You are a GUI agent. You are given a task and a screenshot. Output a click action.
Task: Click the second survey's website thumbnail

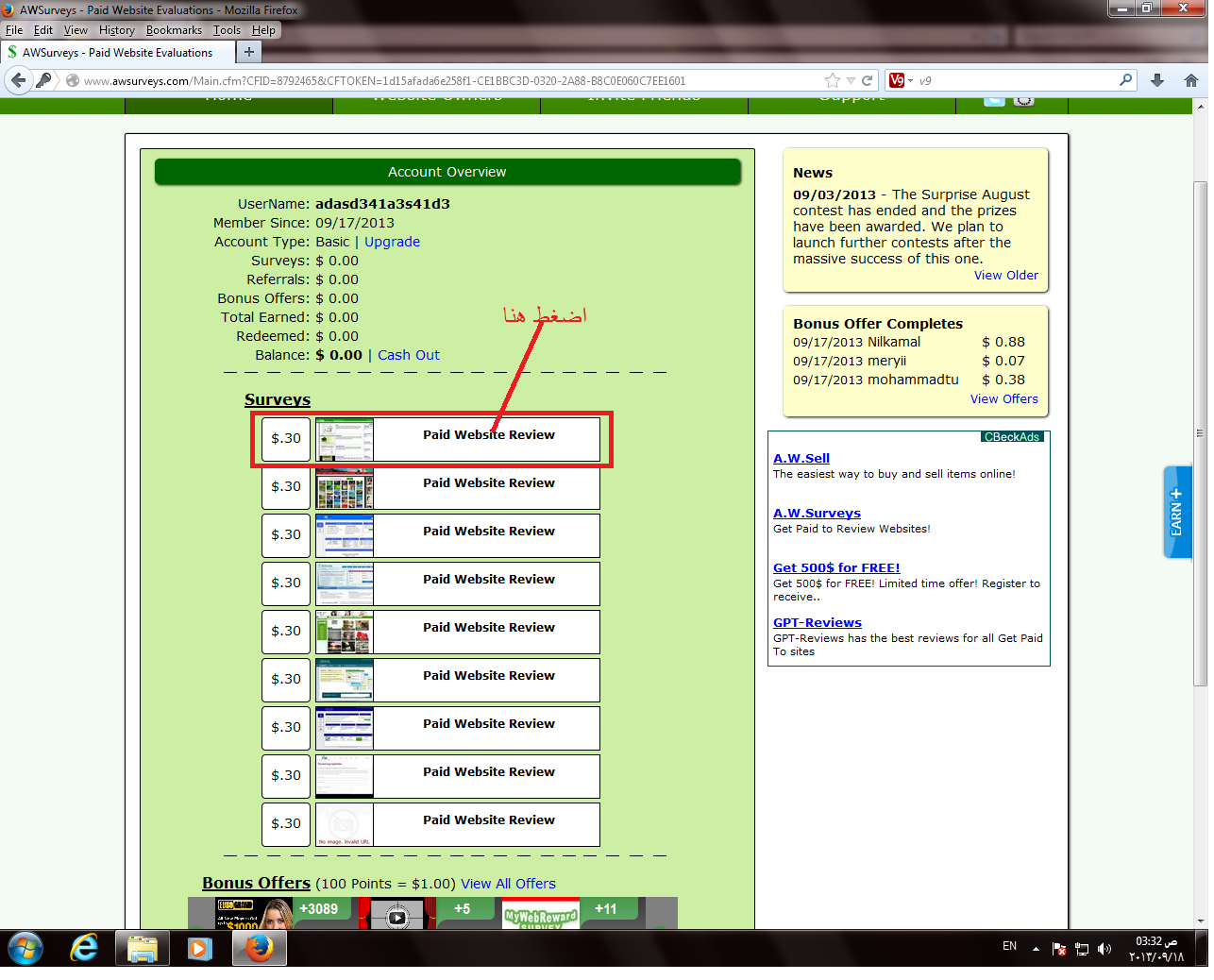[x=345, y=487]
